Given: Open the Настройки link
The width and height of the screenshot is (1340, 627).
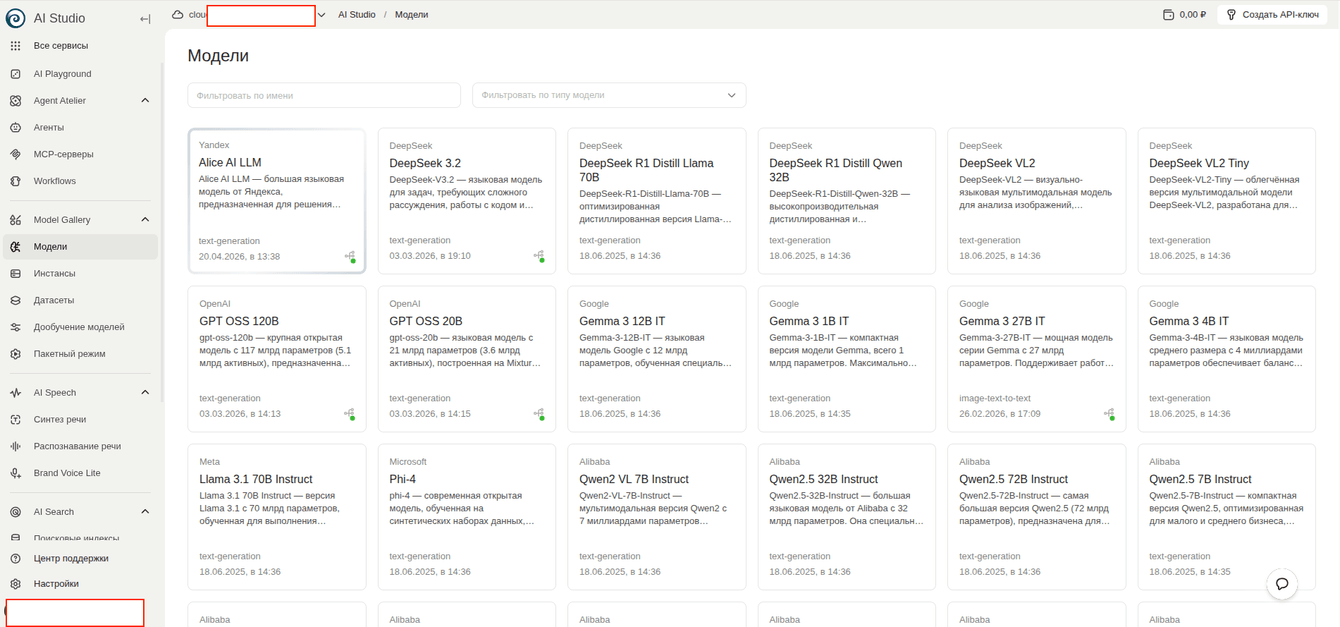Looking at the screenshot, I should tap(56, 584).
